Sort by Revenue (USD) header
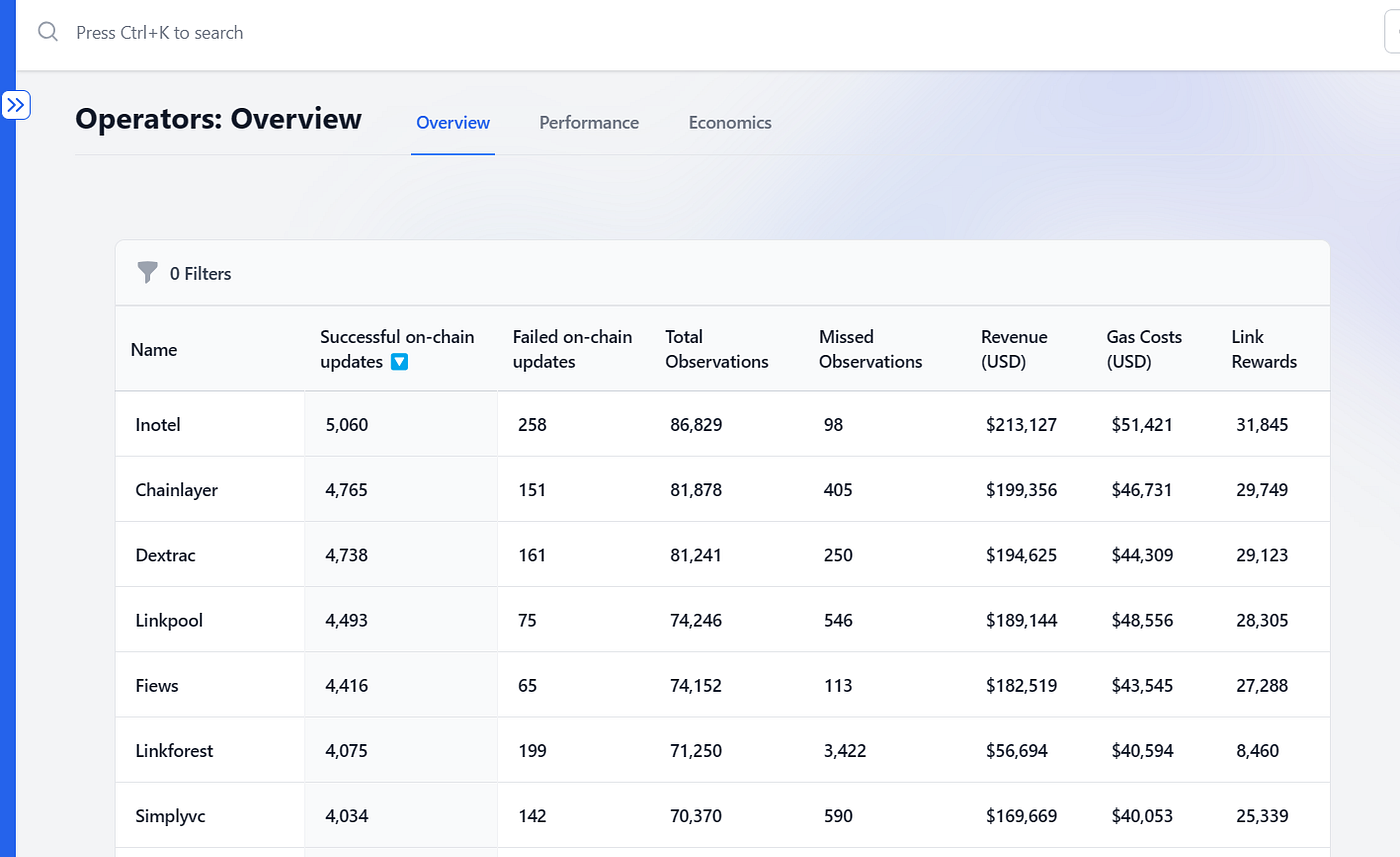1400x857 pixels. coord(1014,349)
